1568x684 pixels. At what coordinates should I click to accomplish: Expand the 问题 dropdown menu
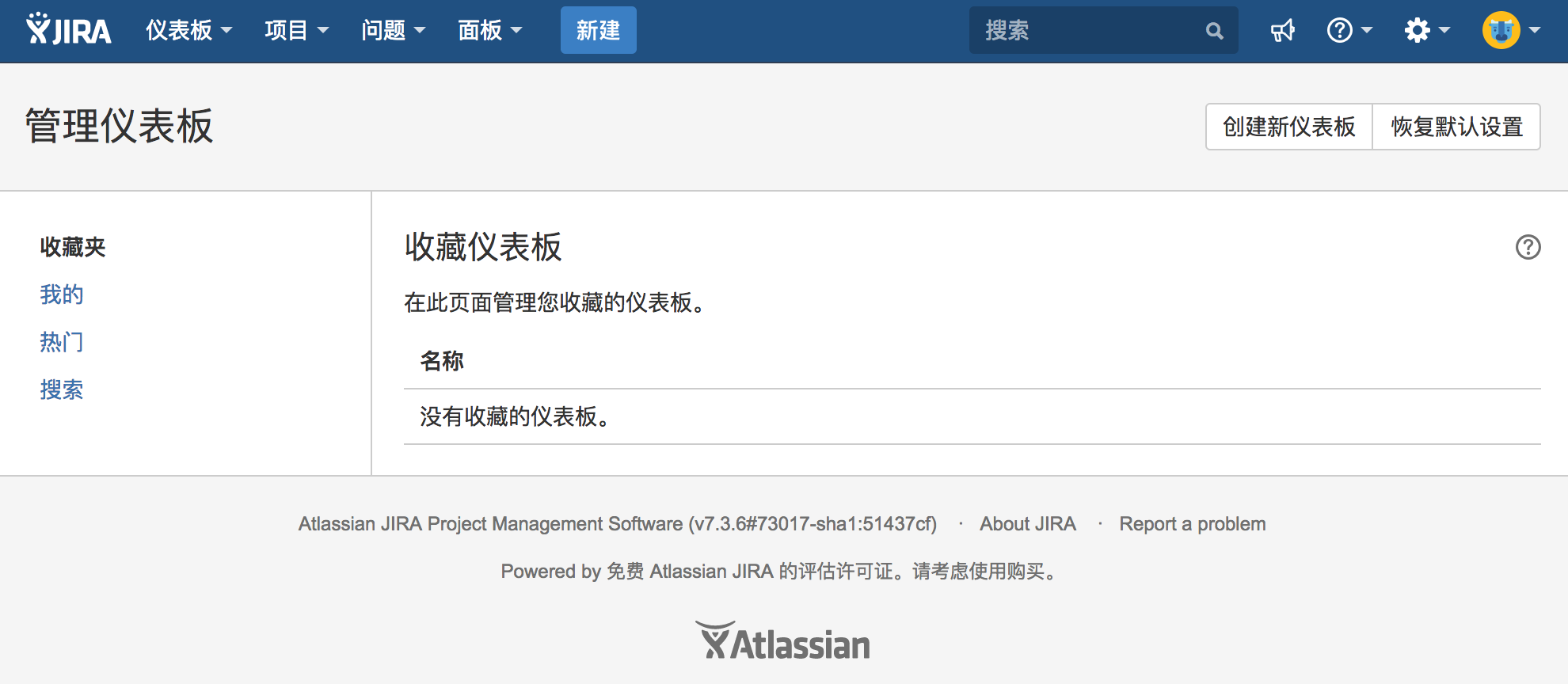[393, 31]
